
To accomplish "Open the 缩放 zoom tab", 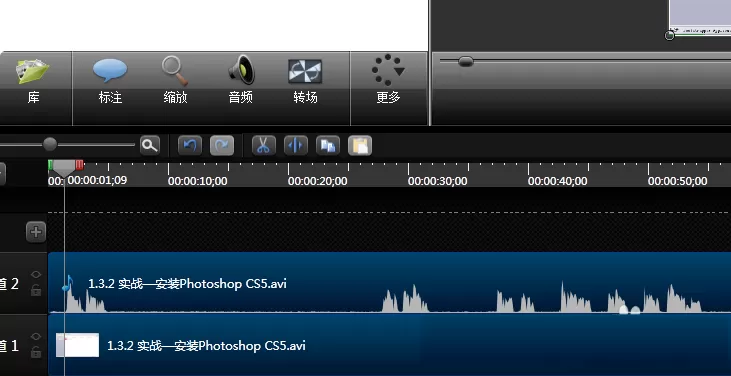I will point(175,80).
